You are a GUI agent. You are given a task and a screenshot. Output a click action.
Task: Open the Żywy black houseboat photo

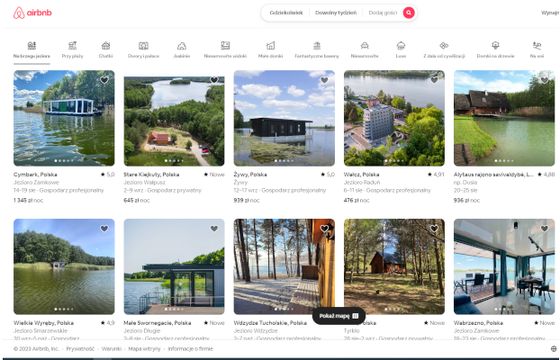(x=284, y=118)
